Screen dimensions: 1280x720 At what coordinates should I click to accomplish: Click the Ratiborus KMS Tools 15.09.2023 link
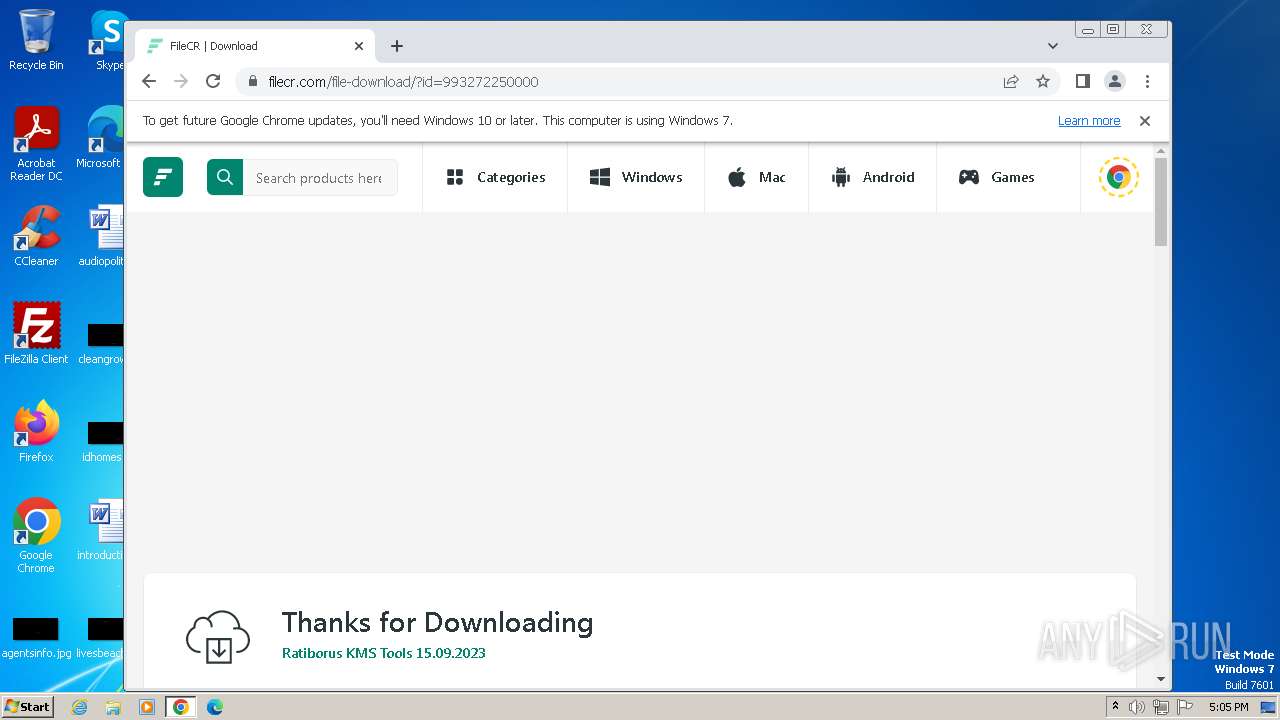[384, 653]
